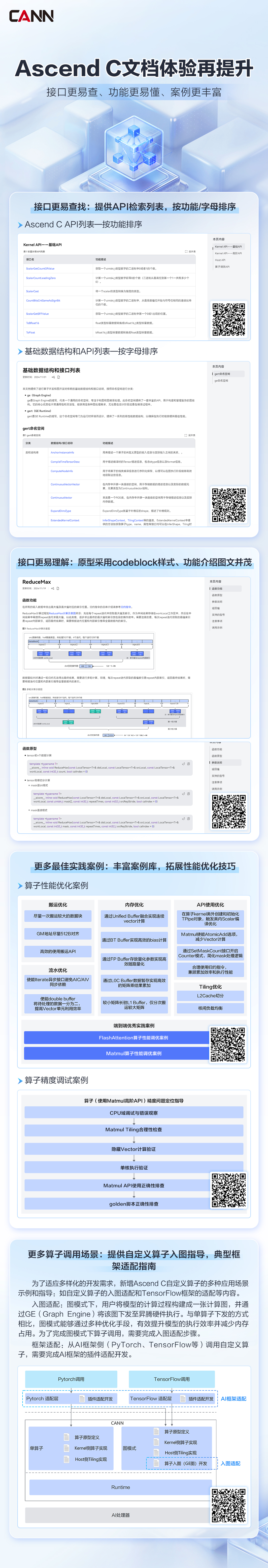Toggle 显示表 checkbox above Kernel API table

[x=186, y=251]
